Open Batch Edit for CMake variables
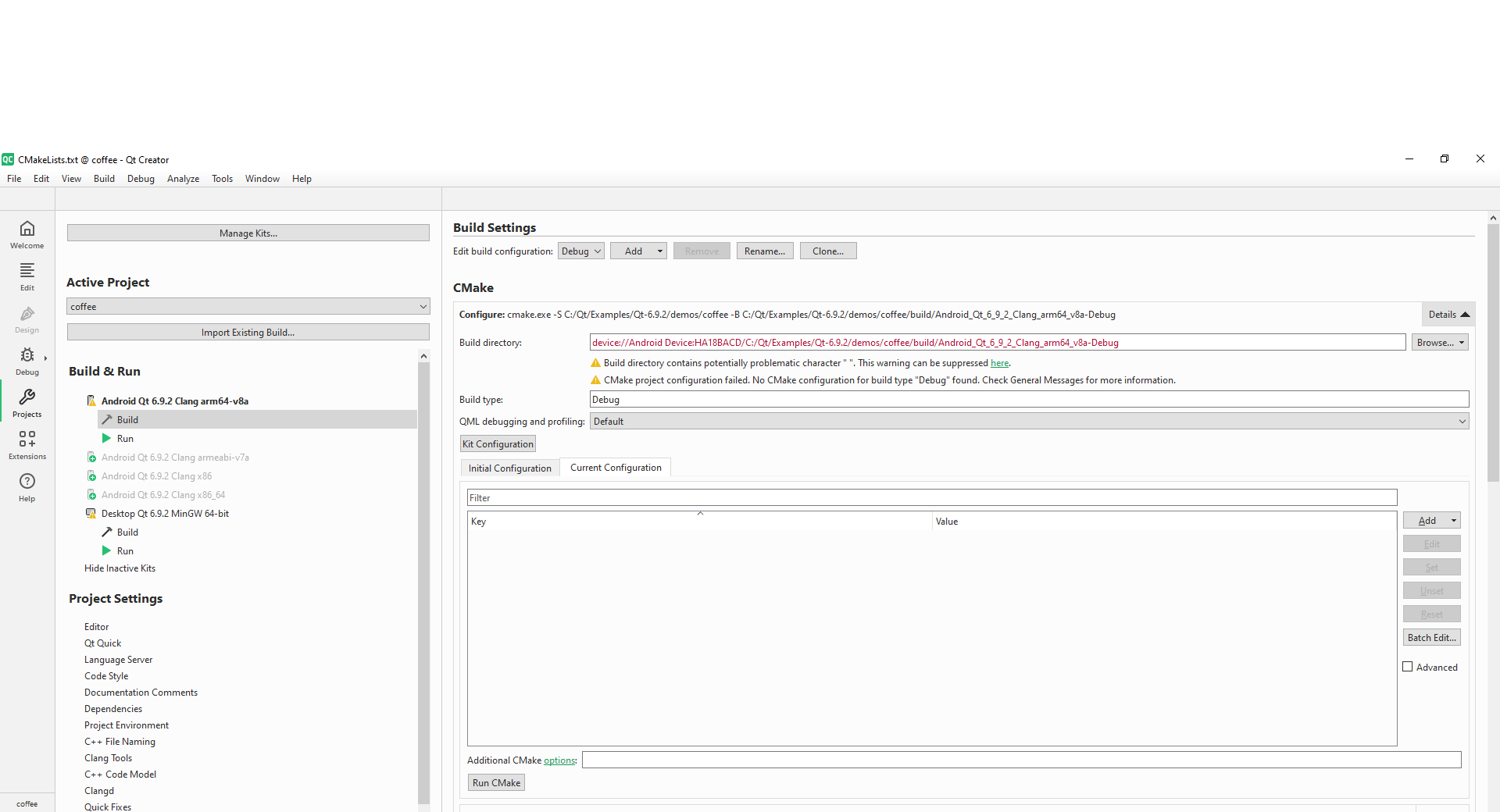Screen dimensions: 1500x812 click(x=1432, y=638)
